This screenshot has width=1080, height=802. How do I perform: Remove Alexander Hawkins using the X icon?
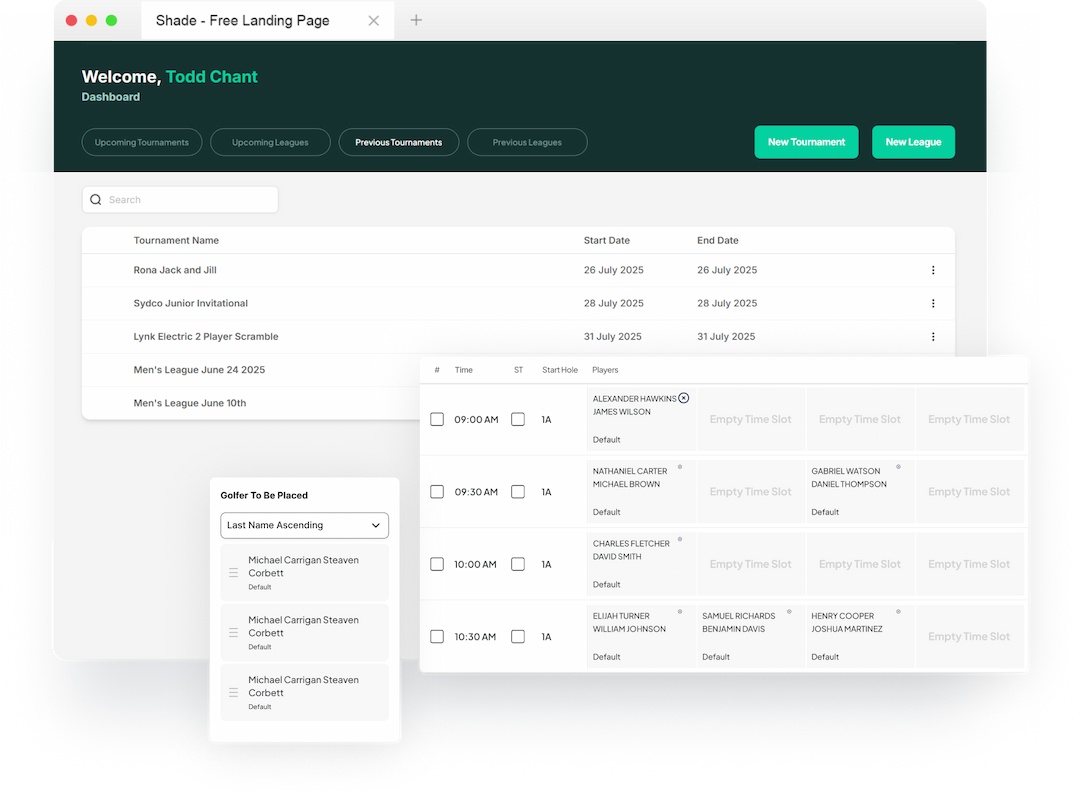tap(684, 398)
